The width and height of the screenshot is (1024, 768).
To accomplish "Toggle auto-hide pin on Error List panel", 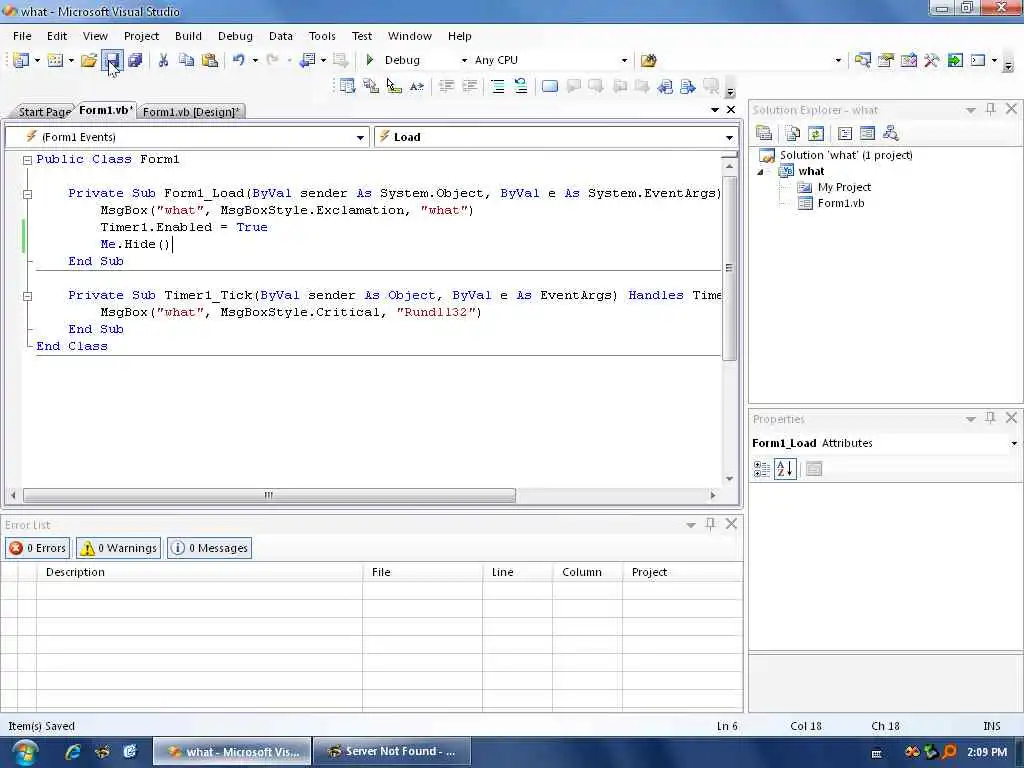I will pos(711,524).
